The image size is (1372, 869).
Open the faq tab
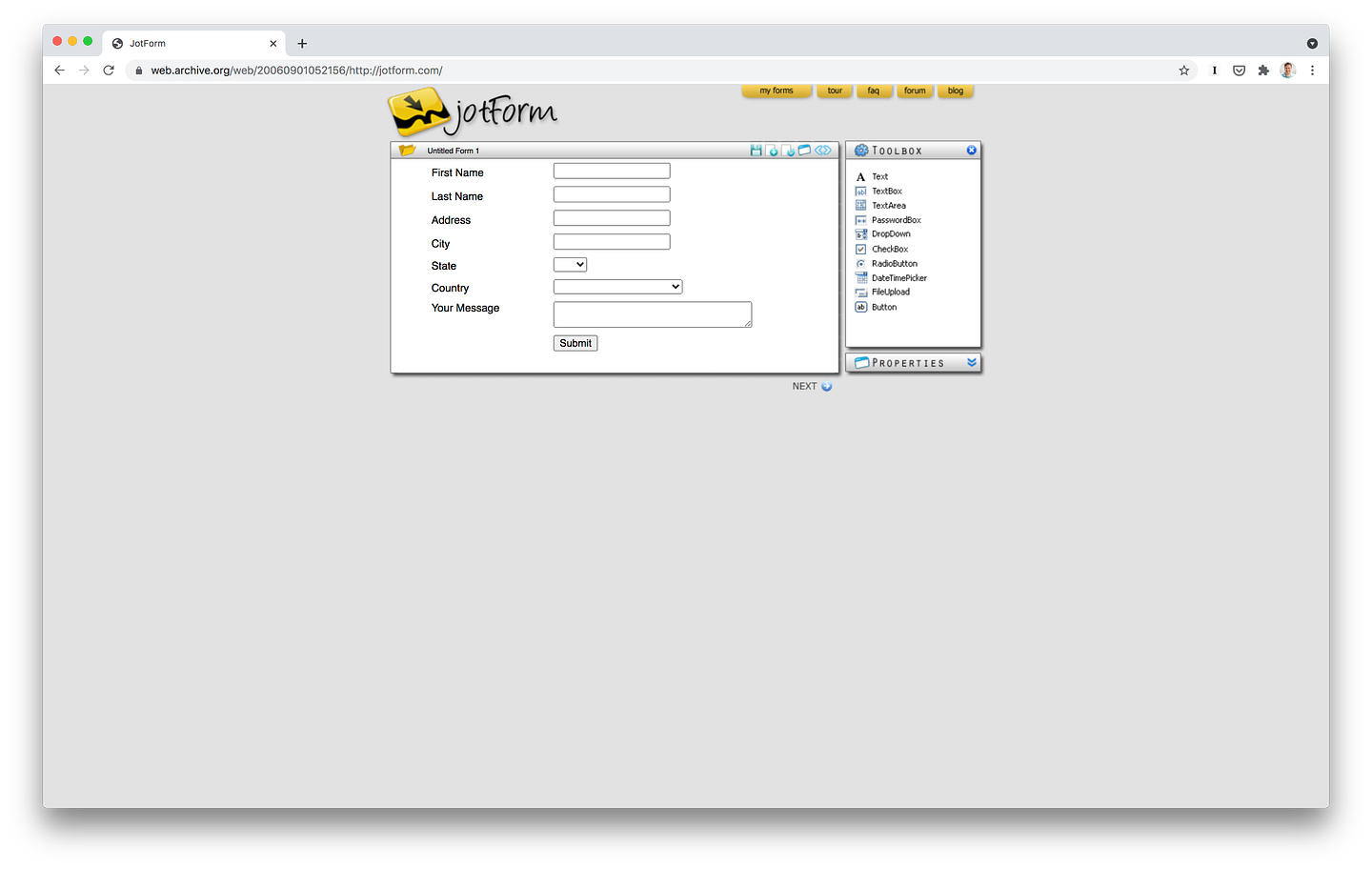[x=874, y=91]
